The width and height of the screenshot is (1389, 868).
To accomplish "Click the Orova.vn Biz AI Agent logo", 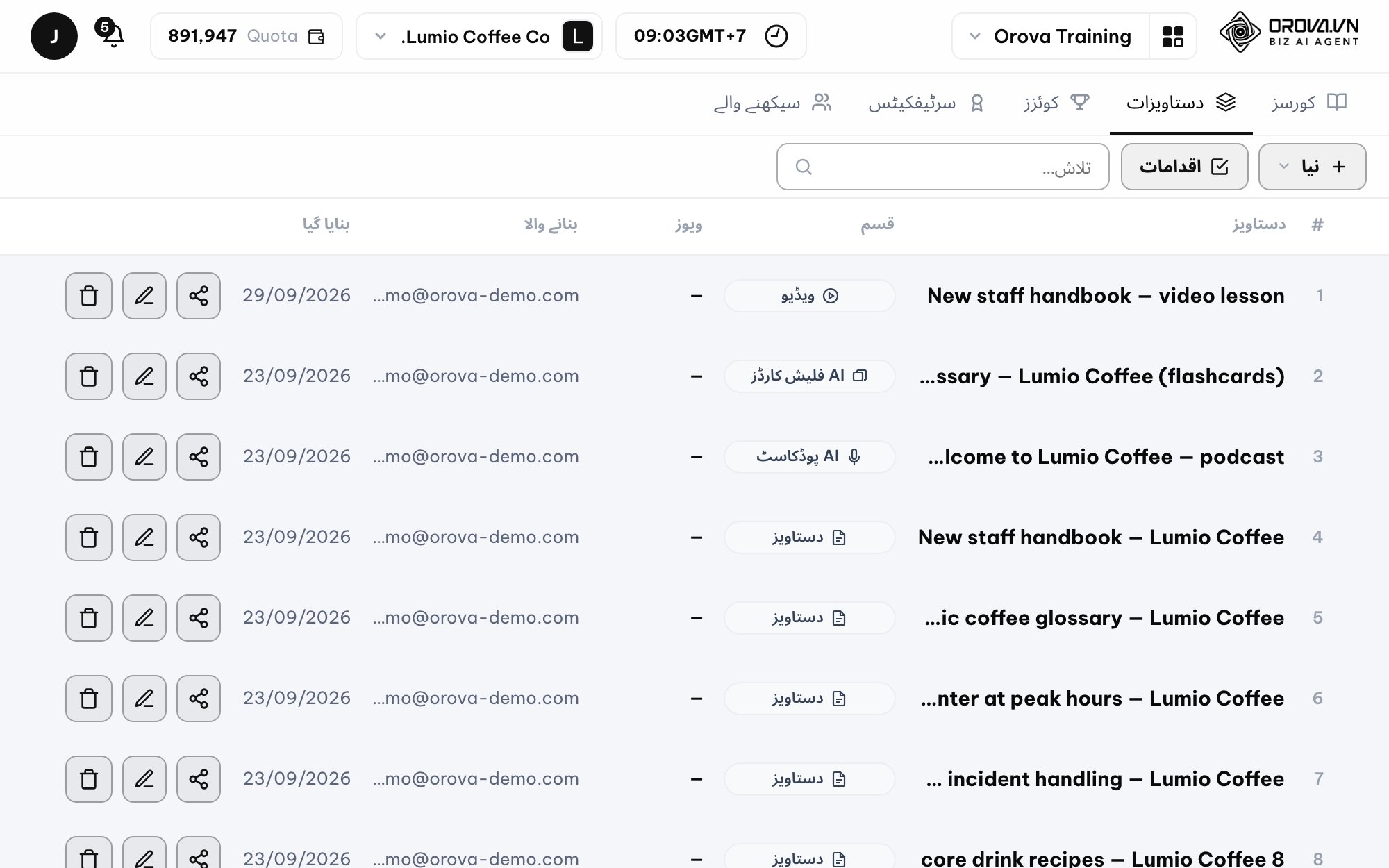I will click(x=1289, y=33).
